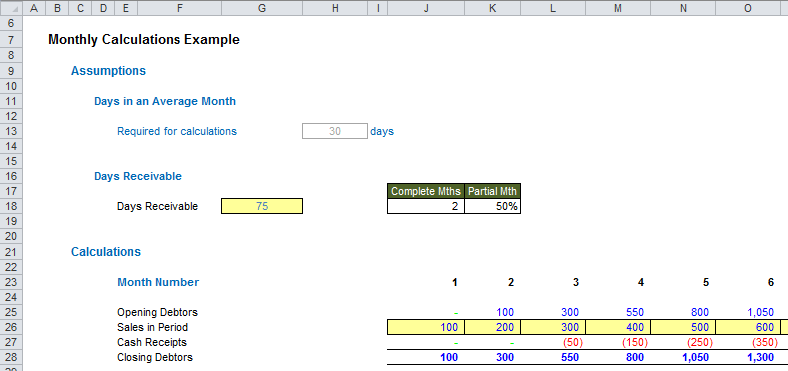Screen dimensions: 788x371
Task: Click Closing Debtors value 1,300
Action: tap(760, 357)
